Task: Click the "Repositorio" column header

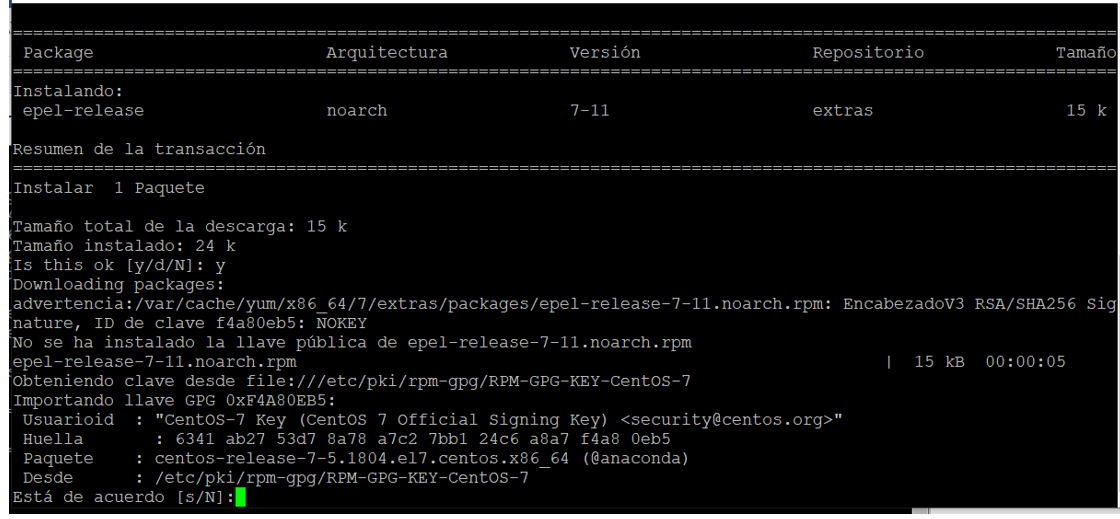Action: click(x=868, y=53)
